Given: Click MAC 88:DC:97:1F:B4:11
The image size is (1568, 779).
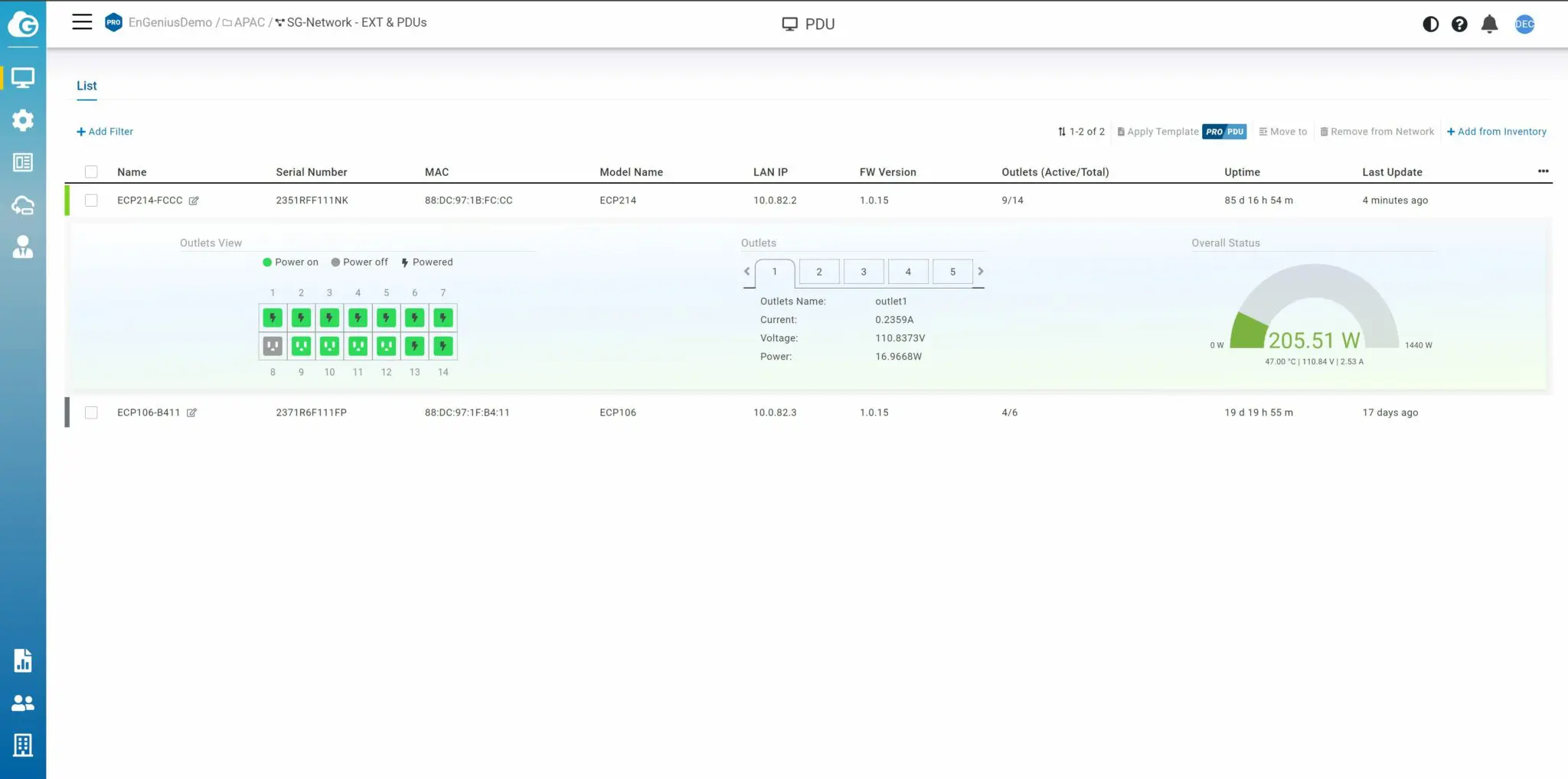Looking at the screenshot, I should tap(467, 412).
